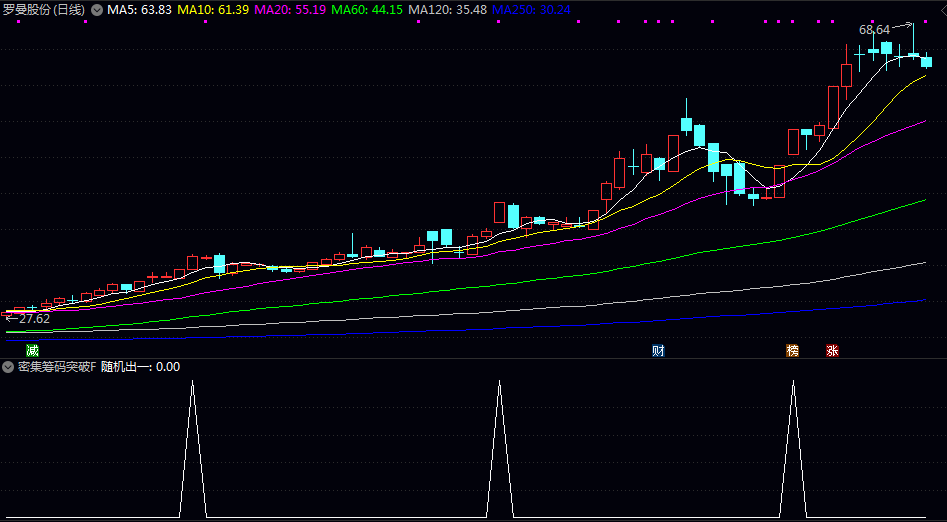
Task: Click the red 涨 marker icon
Action: point(832,351)
